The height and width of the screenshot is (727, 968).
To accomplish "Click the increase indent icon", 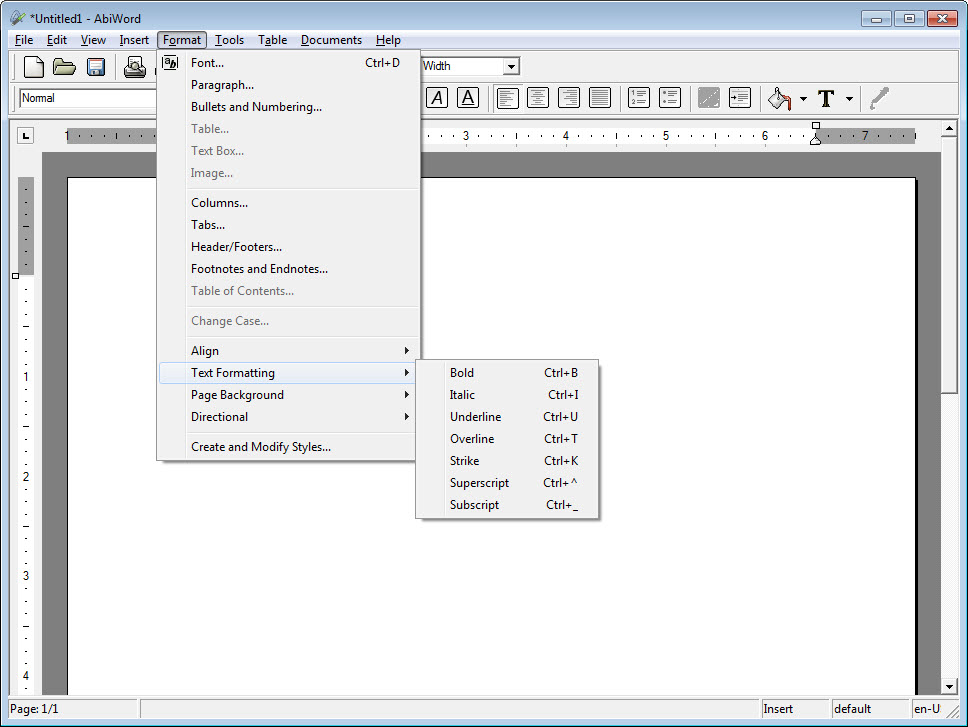I will tap(740, 98).
